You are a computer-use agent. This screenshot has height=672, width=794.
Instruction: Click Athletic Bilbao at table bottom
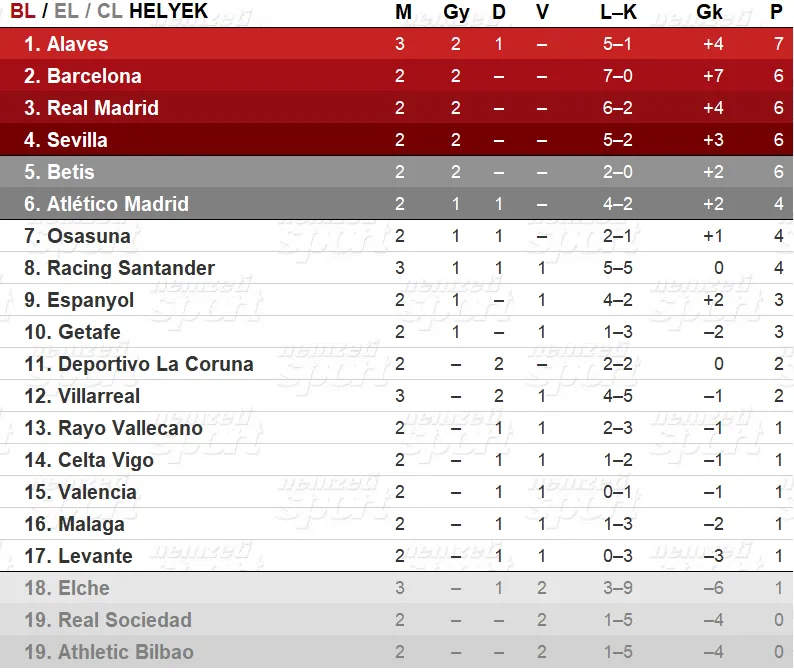126,652
